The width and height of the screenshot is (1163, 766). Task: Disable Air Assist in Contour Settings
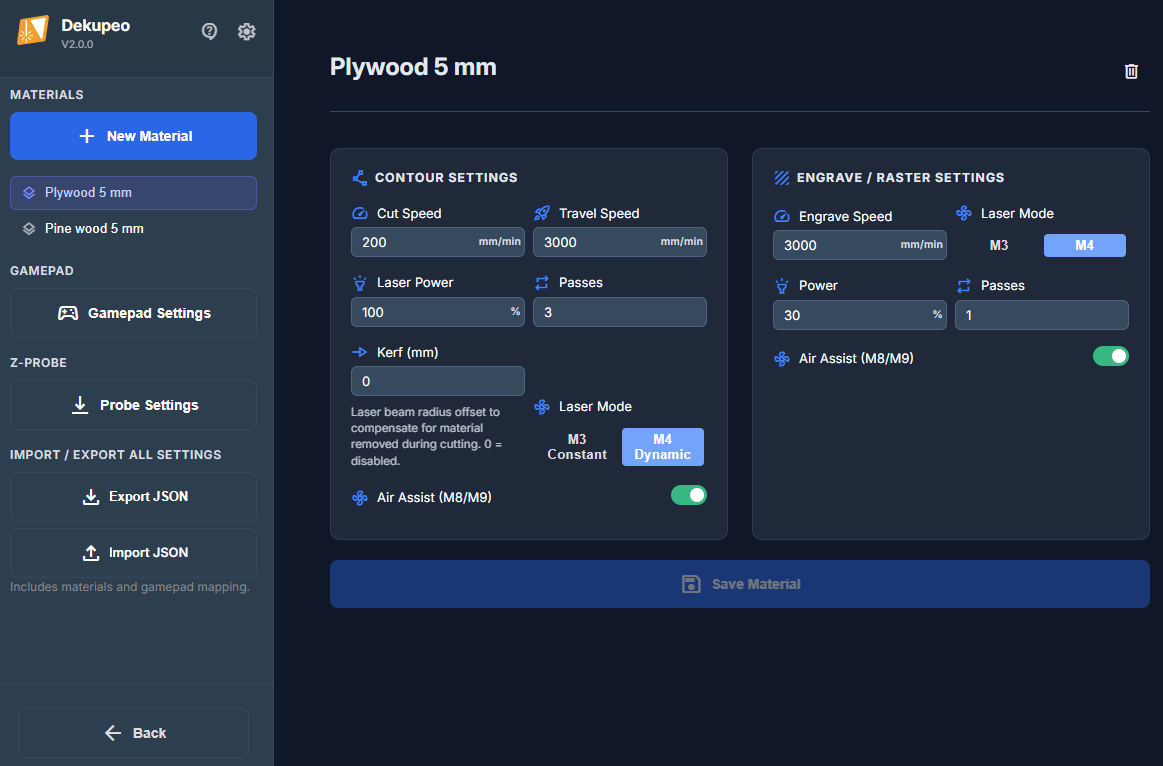(688, 495)
